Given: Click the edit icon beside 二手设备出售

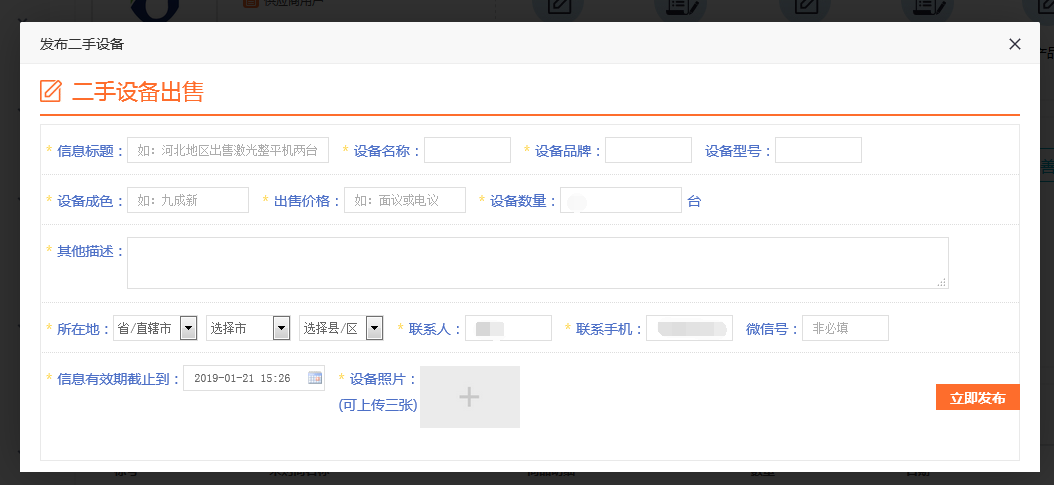Looking at the screenshot, I should (50, 91).
